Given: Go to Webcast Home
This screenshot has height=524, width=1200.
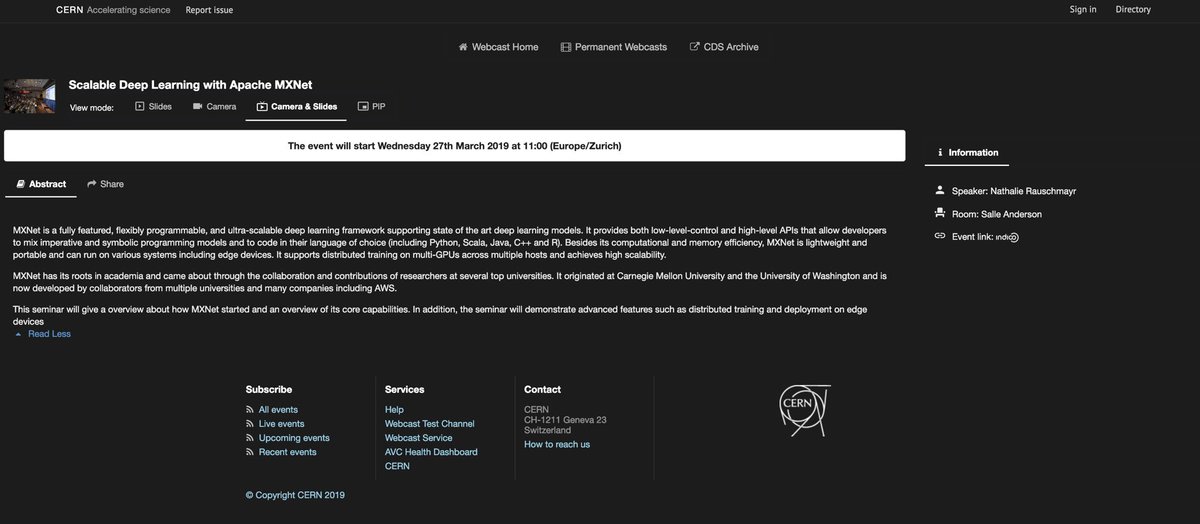Looking at the screenshot, I should [499, 47].
